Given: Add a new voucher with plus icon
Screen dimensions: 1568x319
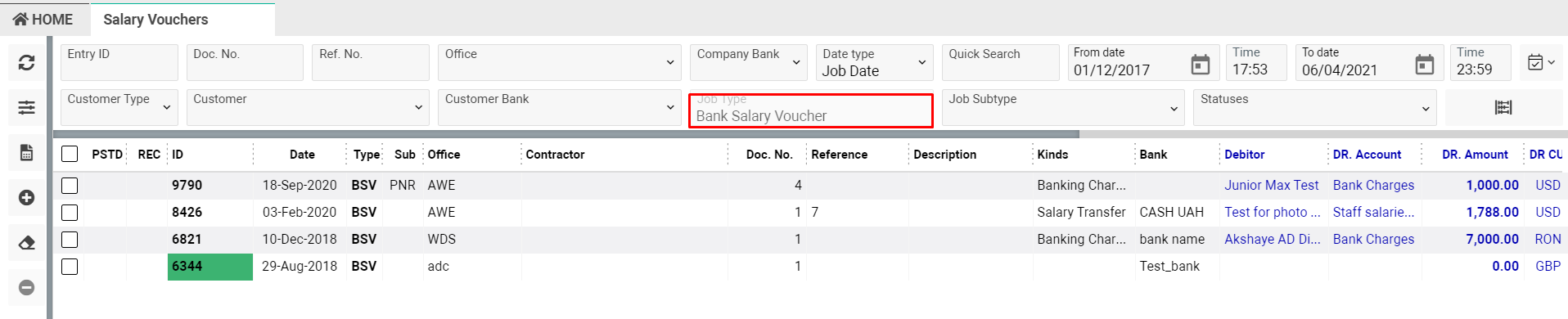Looking at the screenshot, I should (26, 197).
